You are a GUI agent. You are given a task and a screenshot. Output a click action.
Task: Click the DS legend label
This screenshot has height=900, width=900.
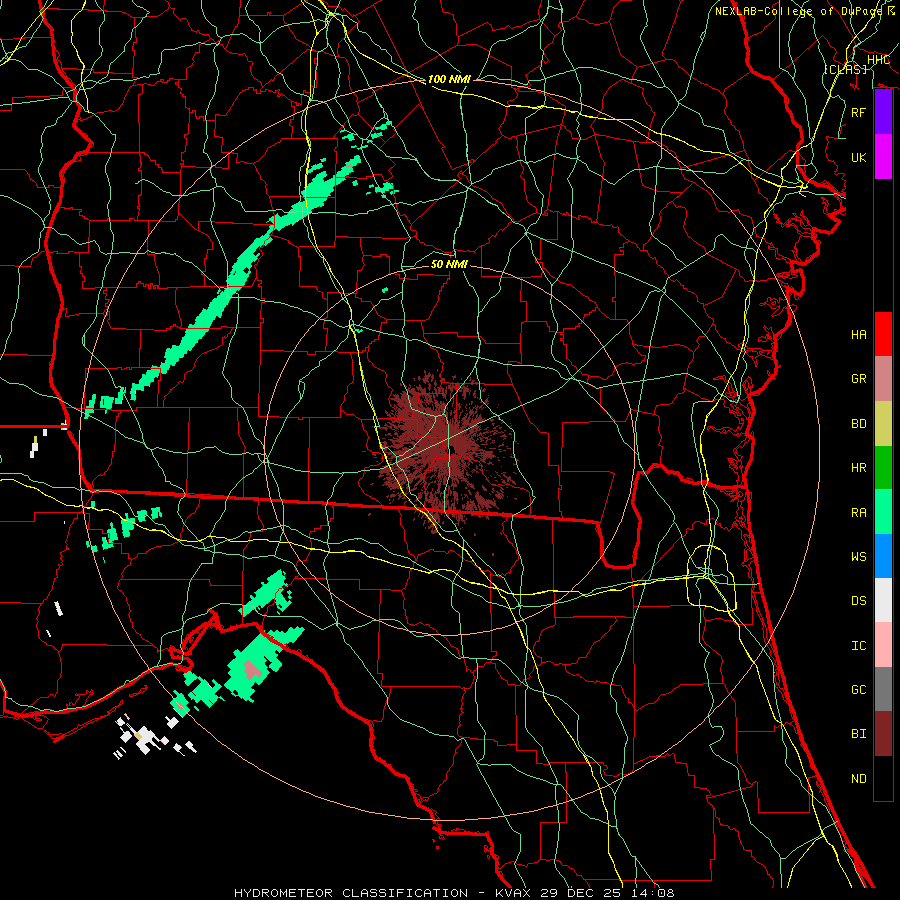coord(859,600)
